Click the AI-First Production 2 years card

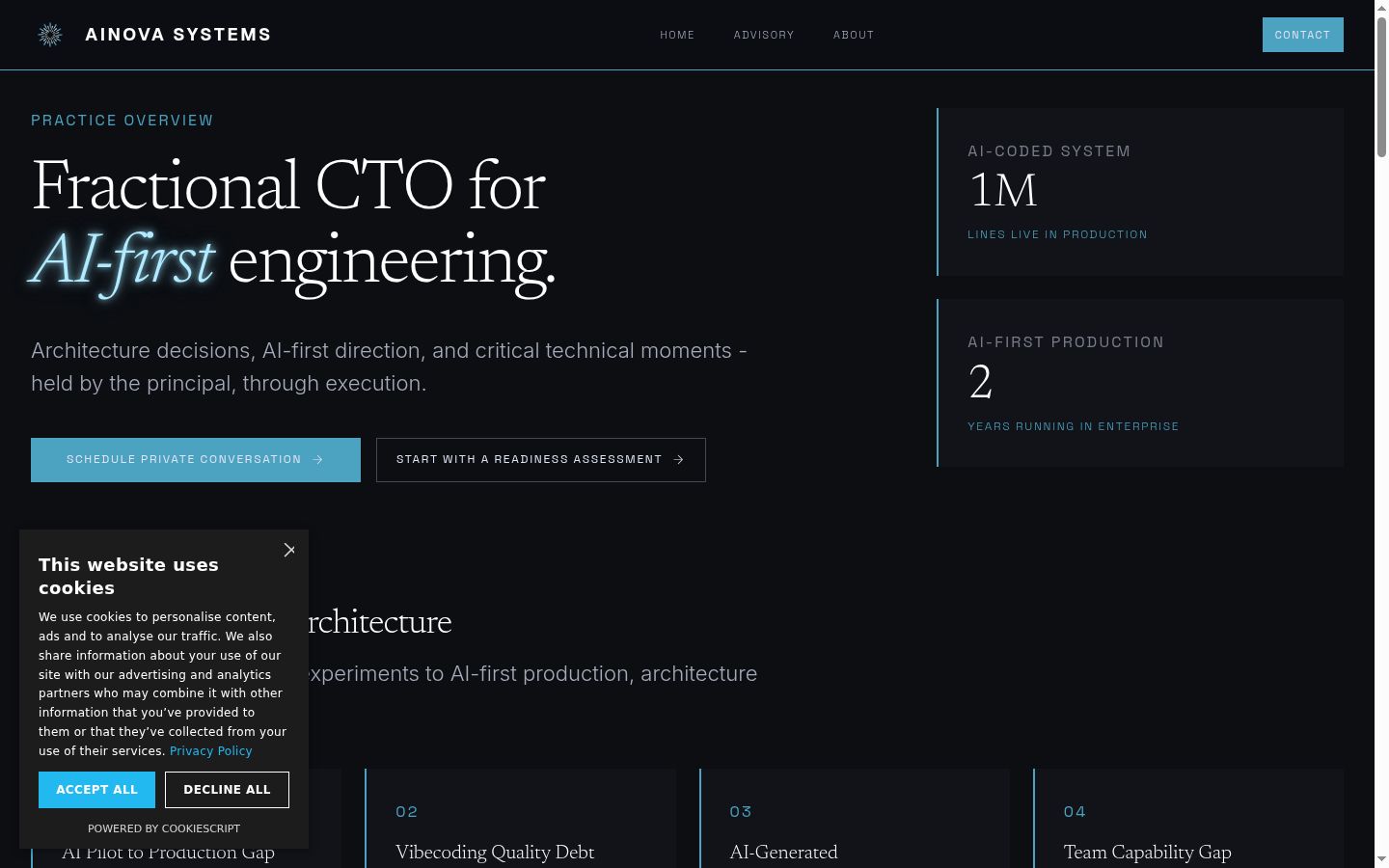[1140, 383]
